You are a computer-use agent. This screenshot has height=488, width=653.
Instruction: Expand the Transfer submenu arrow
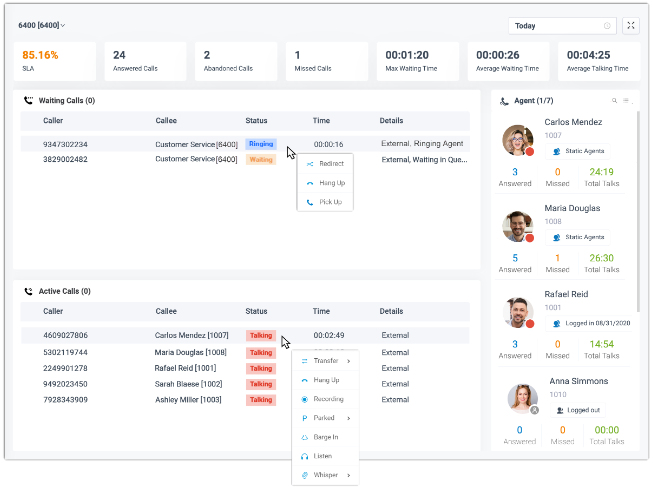point(349,361)
